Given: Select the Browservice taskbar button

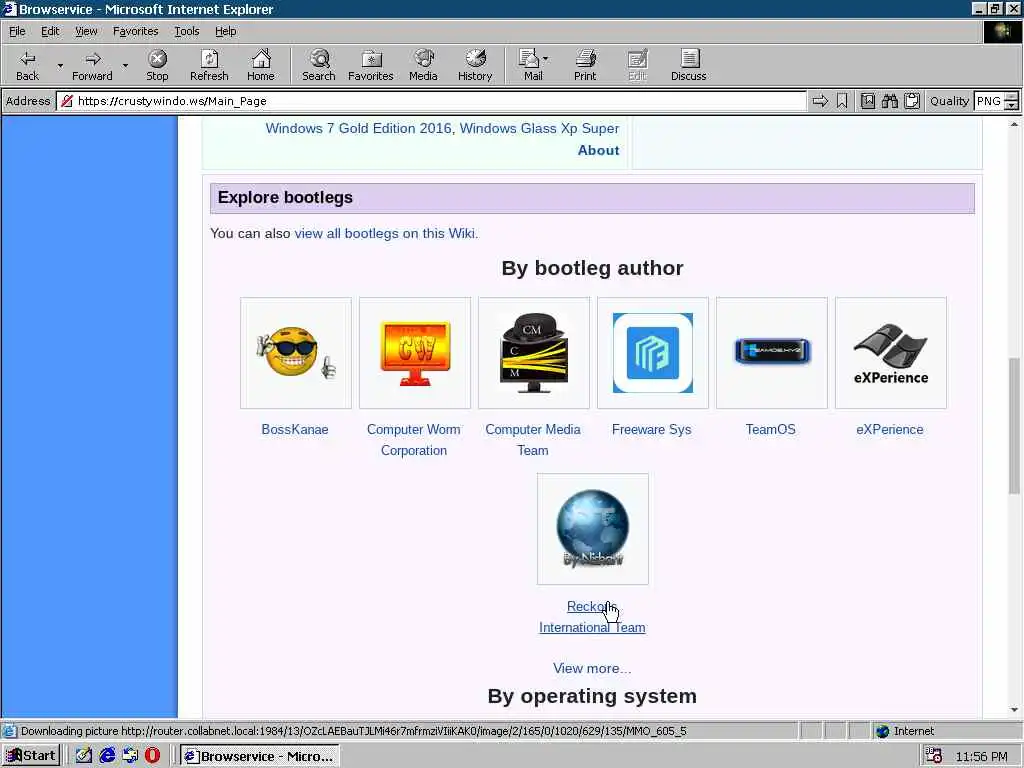Looking at the screenshot, I should (259, 756).
